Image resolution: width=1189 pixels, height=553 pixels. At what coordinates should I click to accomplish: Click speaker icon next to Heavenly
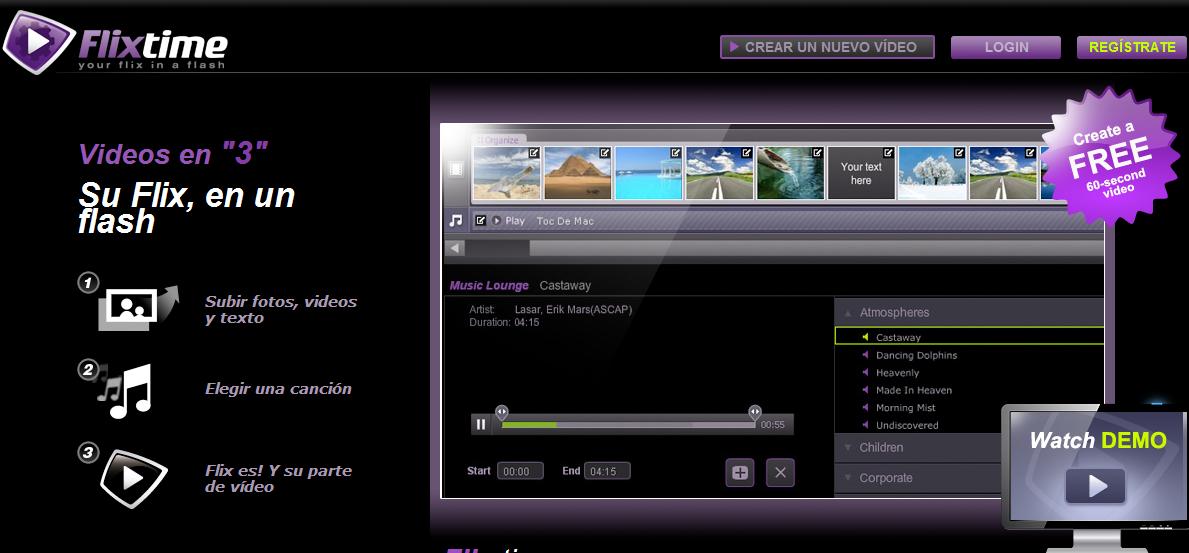(865, 372)
